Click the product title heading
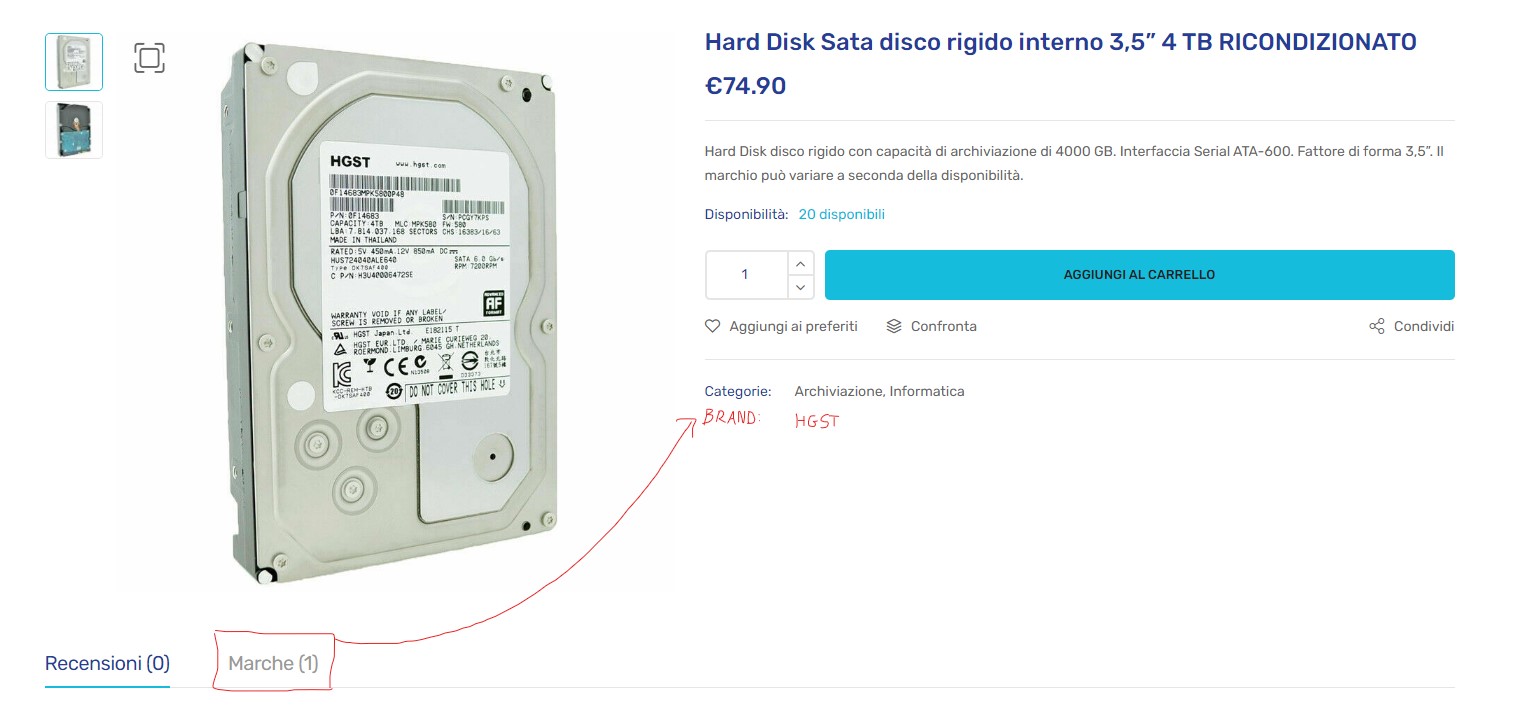 [1061, 42]
